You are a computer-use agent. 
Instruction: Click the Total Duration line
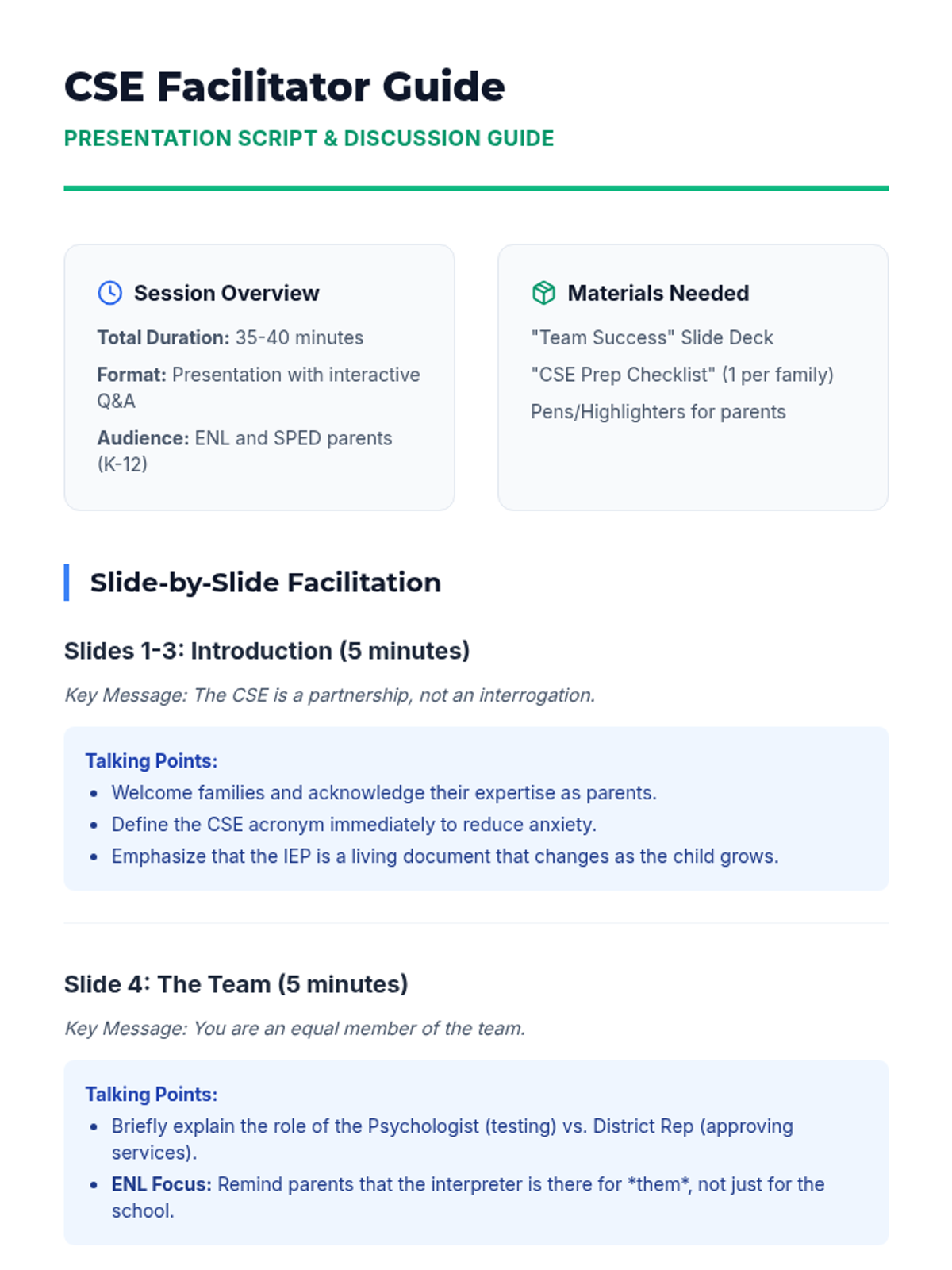230,337
